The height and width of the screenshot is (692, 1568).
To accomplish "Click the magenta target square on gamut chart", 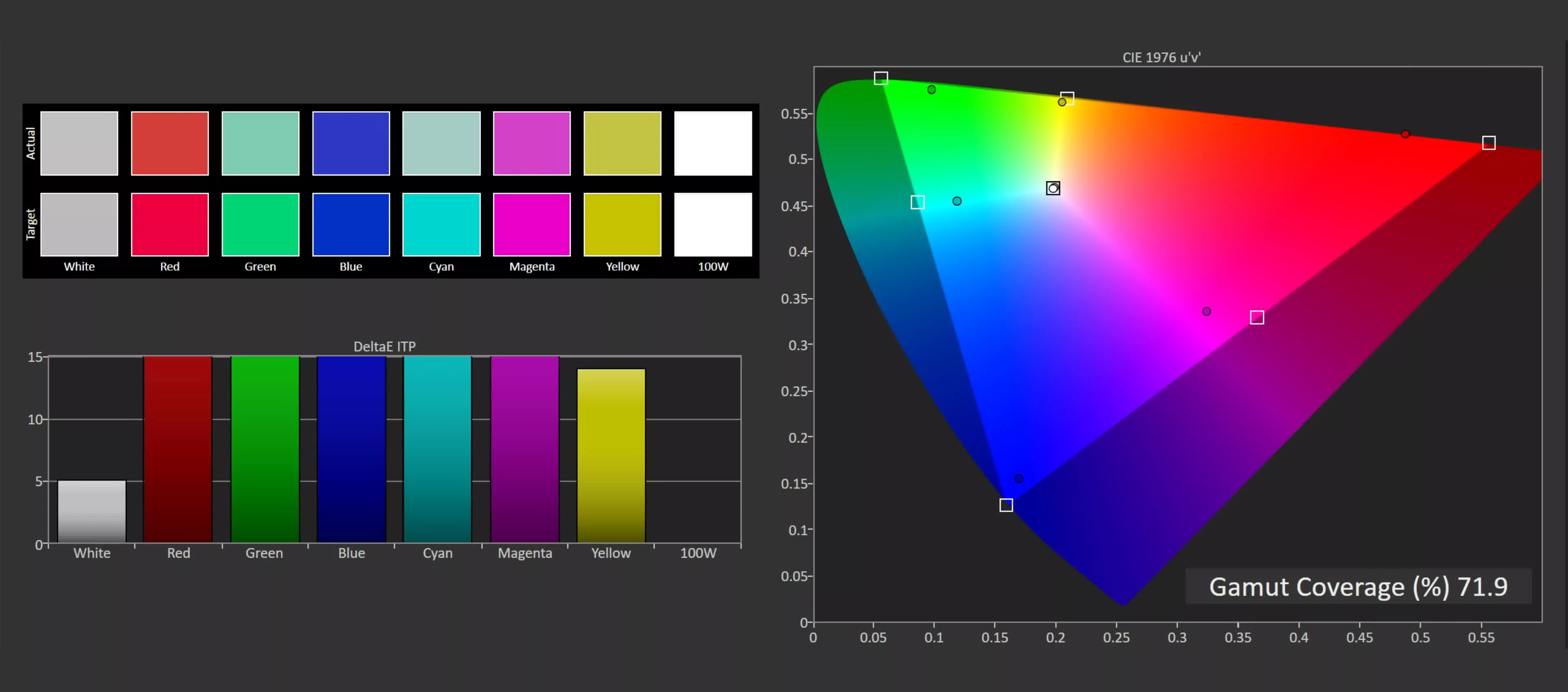I will pos(1257,318).
